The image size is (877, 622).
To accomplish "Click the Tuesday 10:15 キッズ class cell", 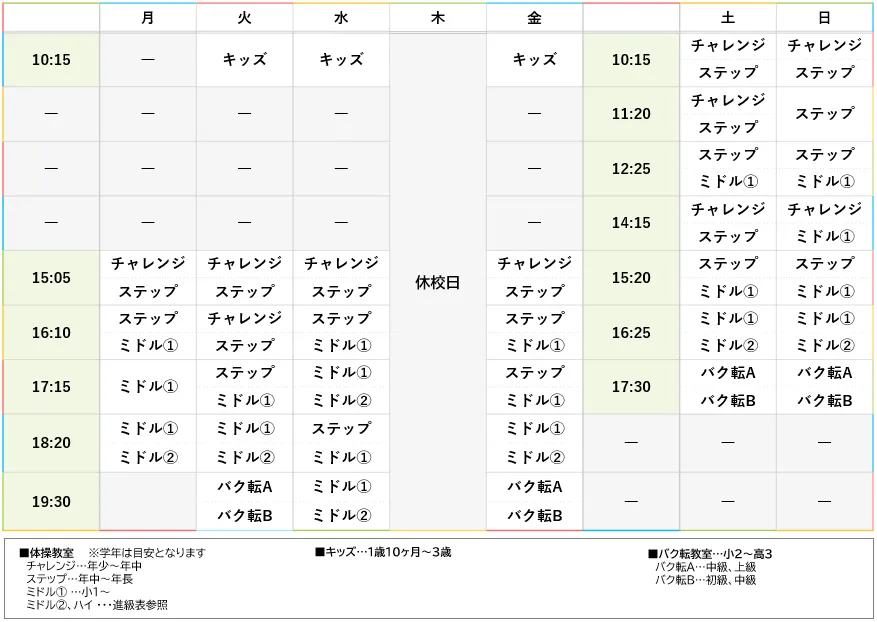I will tap(243, 60).
